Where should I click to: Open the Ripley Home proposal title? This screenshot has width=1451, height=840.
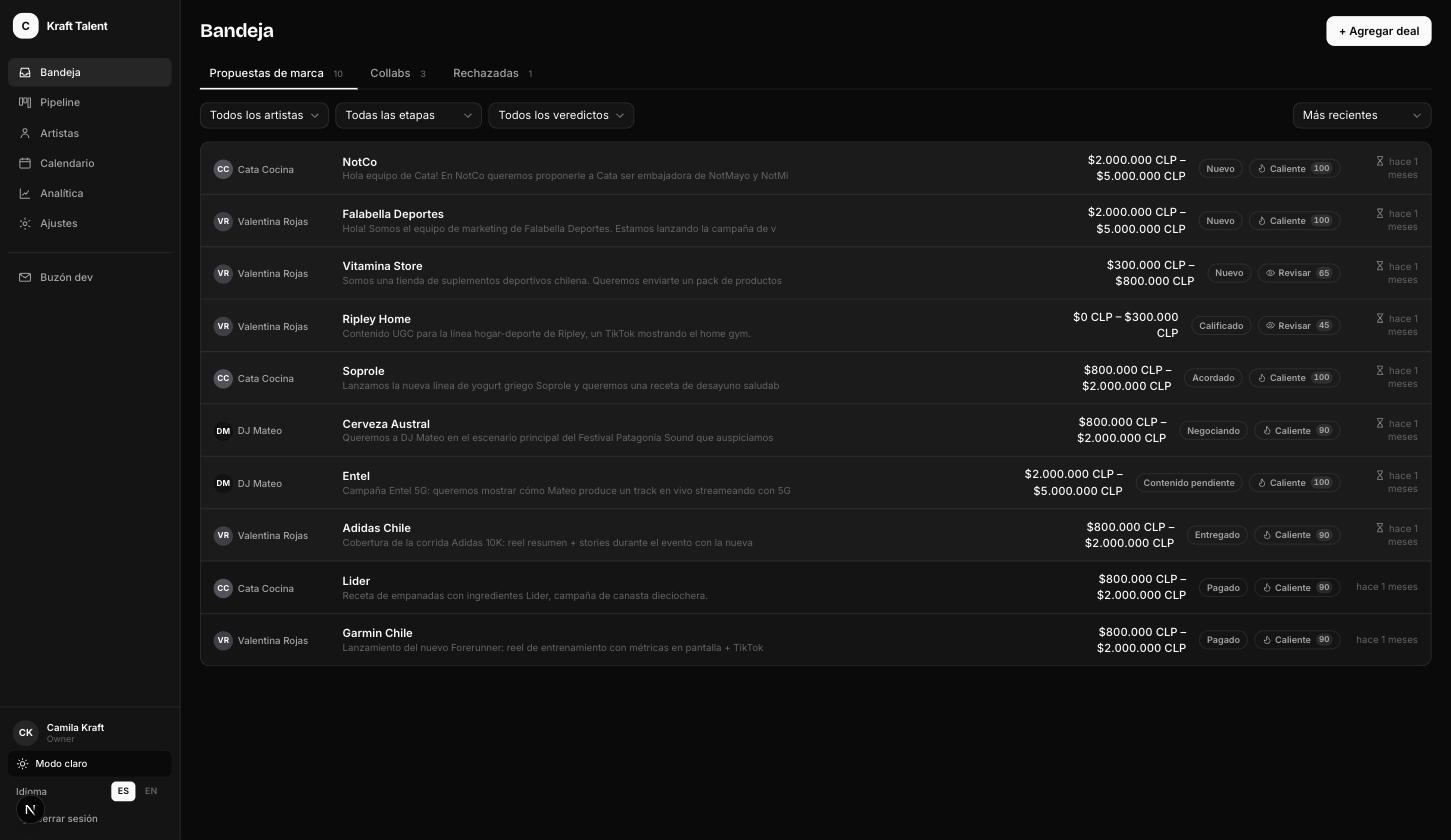point(376,319)
